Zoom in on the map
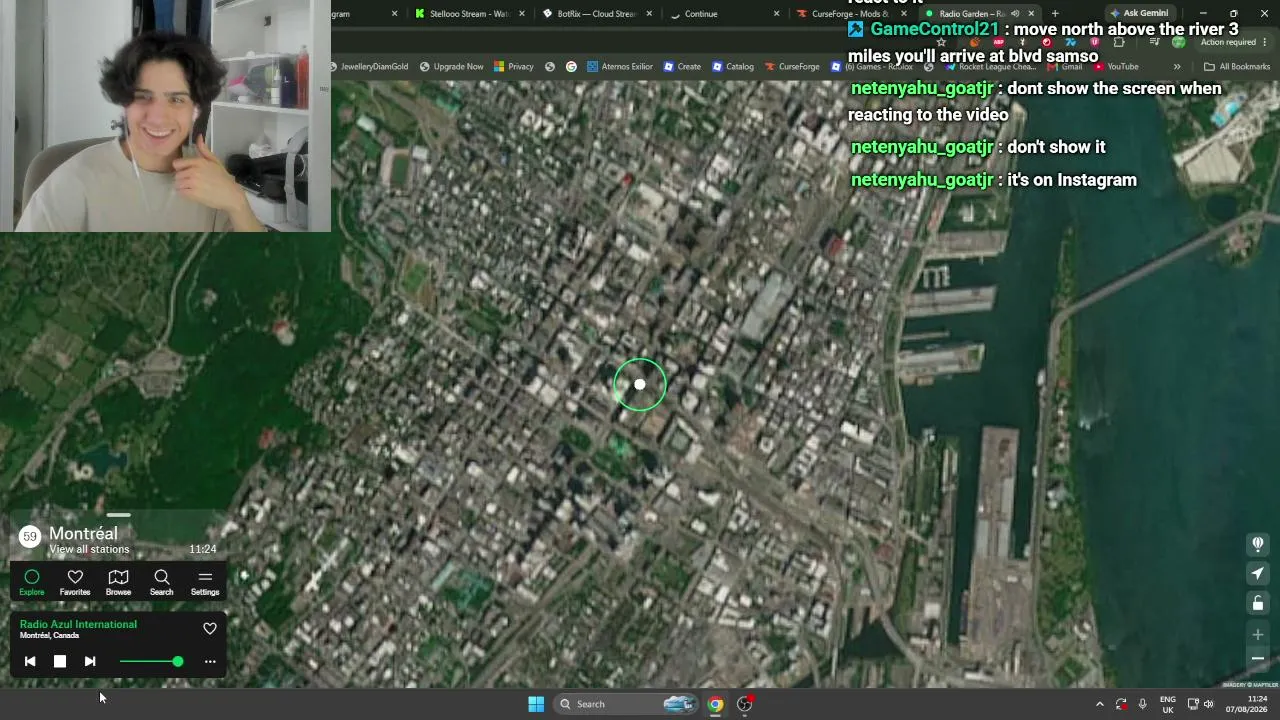This screenshot has width=1280, height=720. tap(1258, 634)
